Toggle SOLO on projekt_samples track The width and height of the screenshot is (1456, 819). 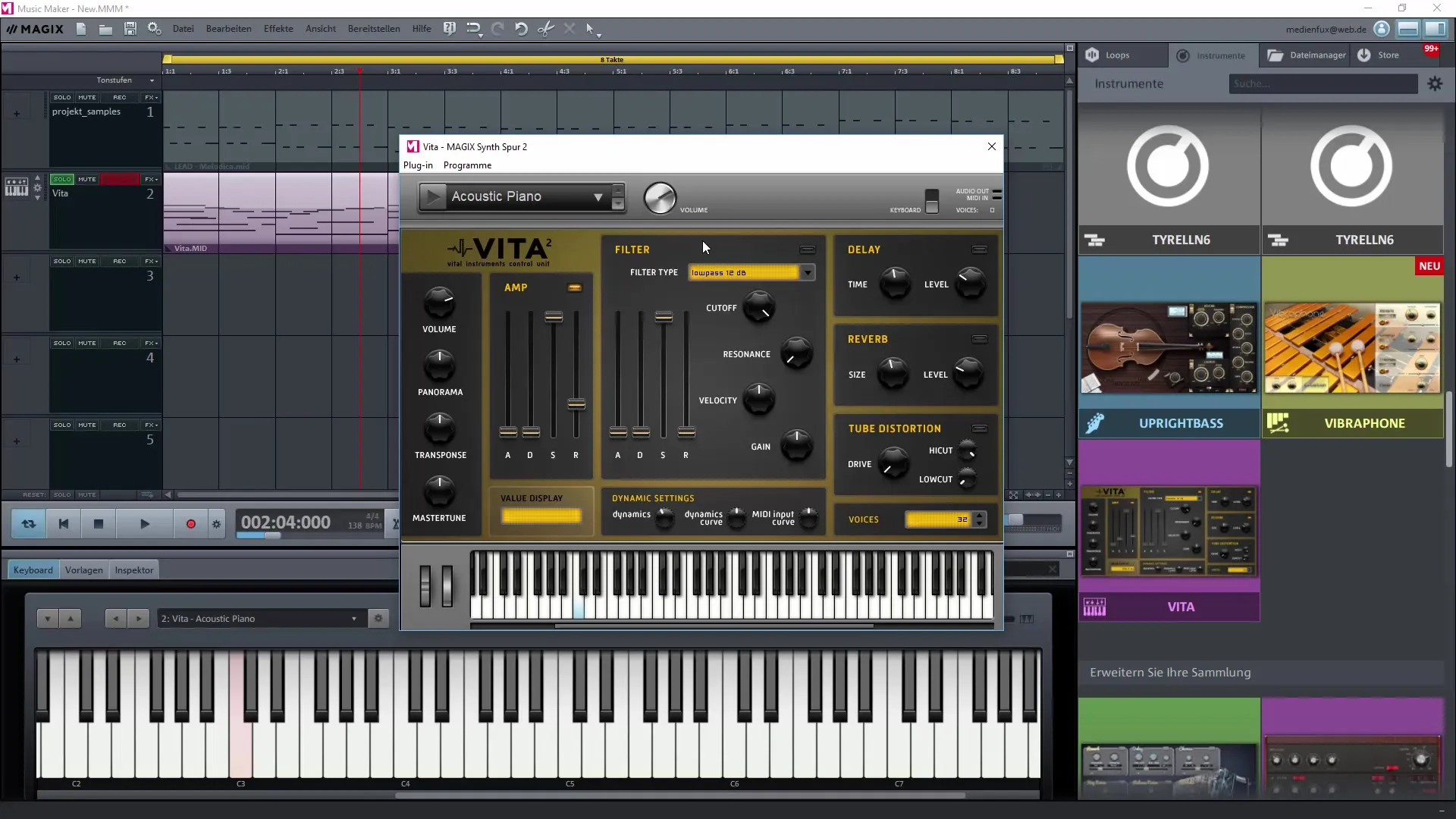click(62, 98)
